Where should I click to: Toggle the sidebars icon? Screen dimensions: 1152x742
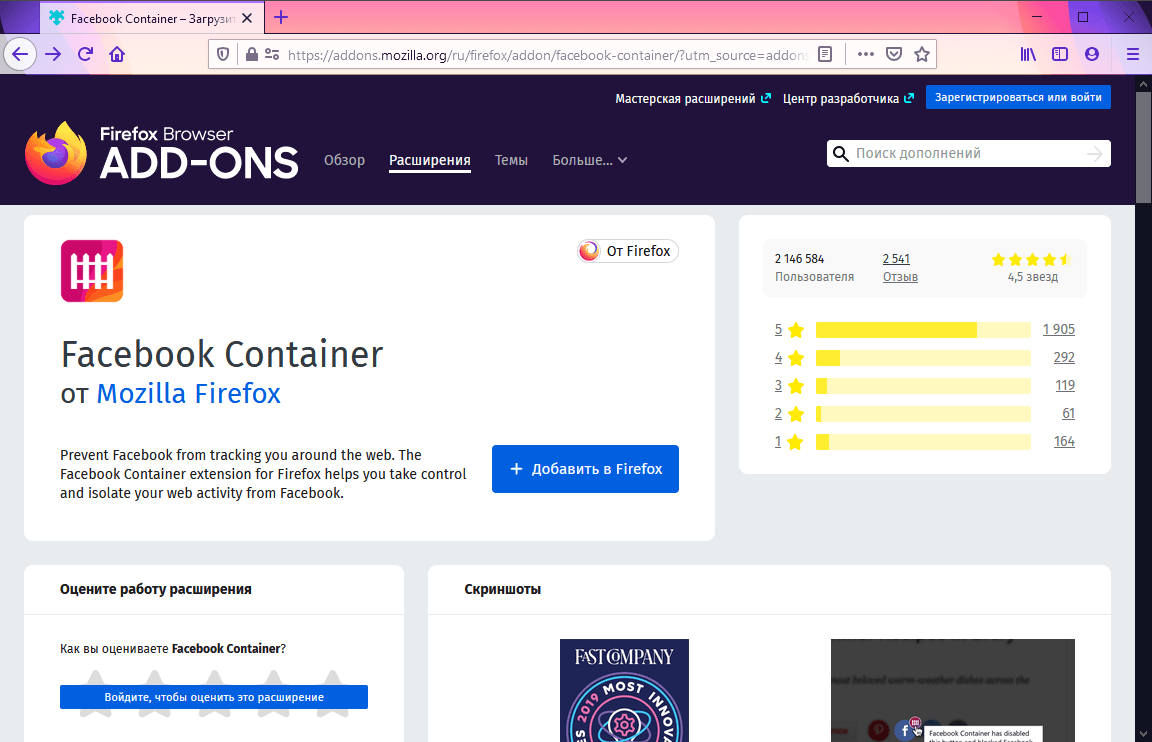[x=1059, y=54]
